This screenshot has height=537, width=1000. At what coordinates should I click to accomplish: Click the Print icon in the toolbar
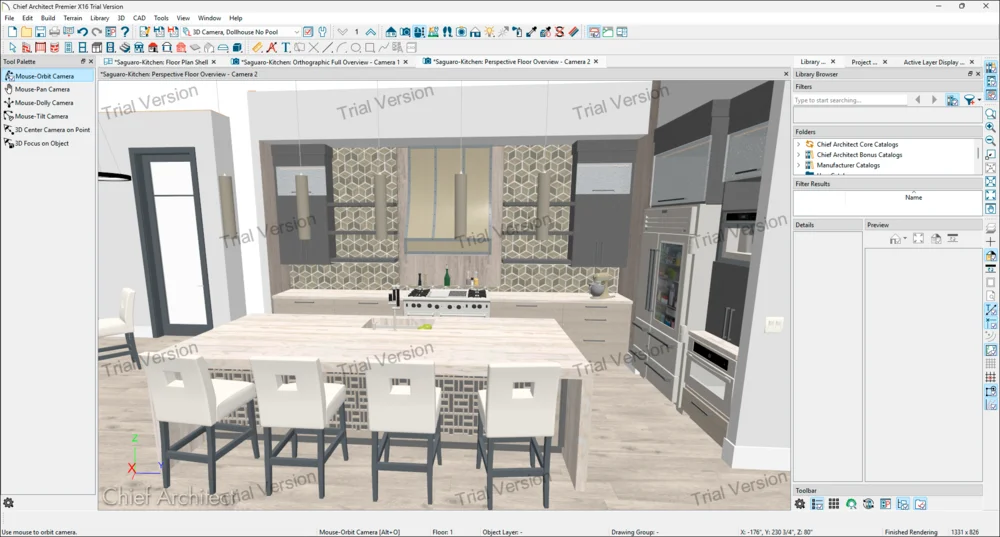(x=54, y=32)
